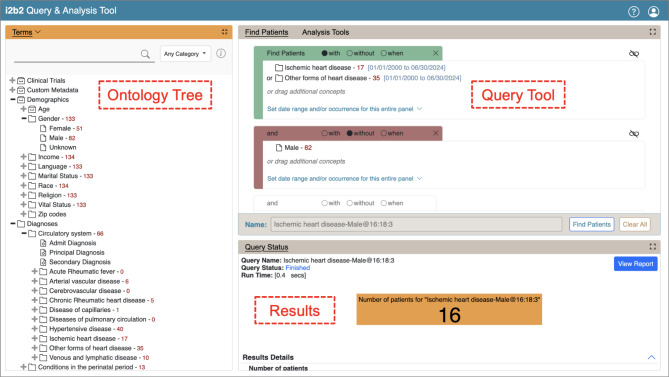This screenshot has width=669, height=377.
Task: Click the search magnifier icon in Terms
Action: pyautogui.click(x=145, y=54)
